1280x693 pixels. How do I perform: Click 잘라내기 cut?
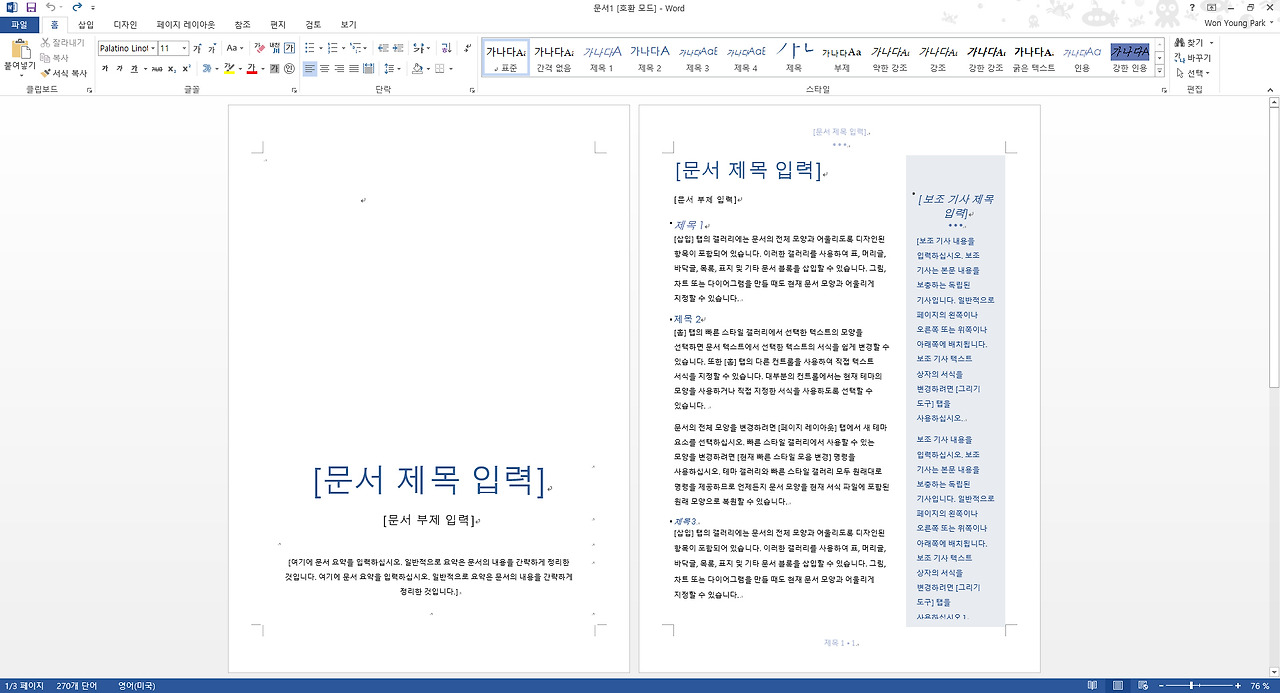click(x=62, y=43)
